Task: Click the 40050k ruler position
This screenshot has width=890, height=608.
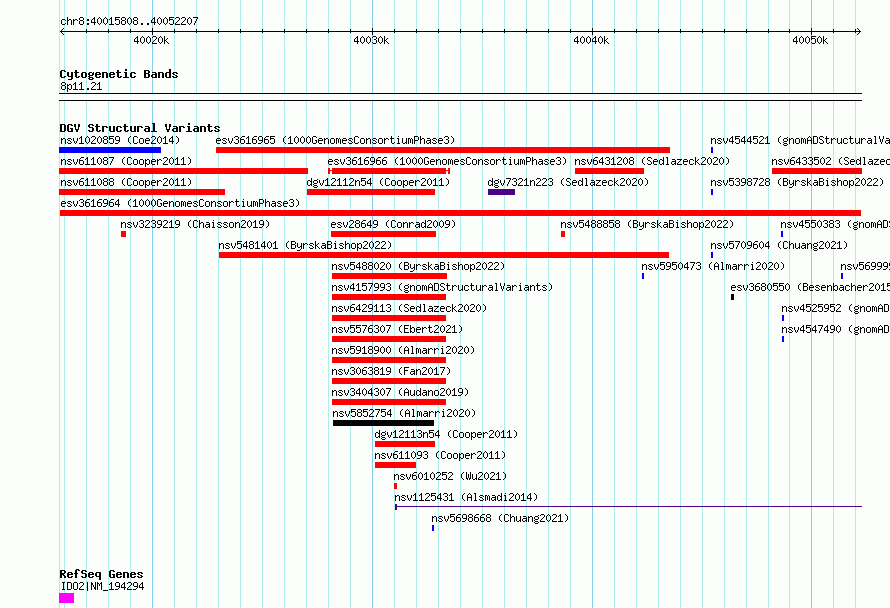Action: (810, 40)
